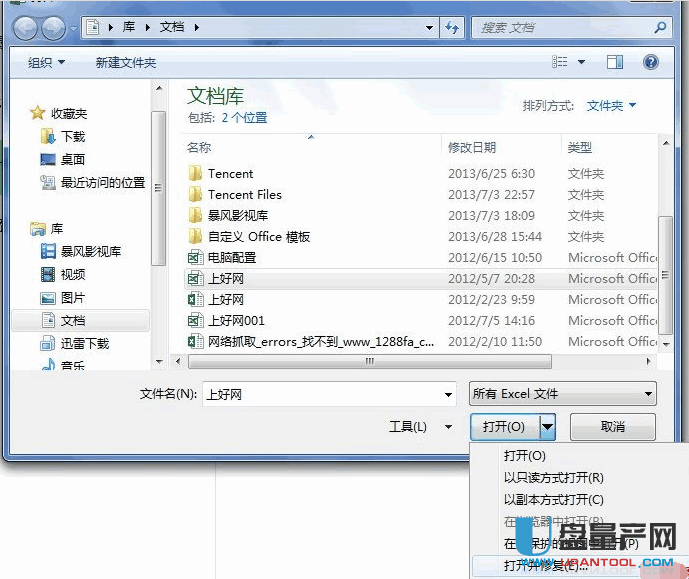689x579 pixels.
Task: Expand the chevron after 库 in address bar
Action: [x=148, y=28]
